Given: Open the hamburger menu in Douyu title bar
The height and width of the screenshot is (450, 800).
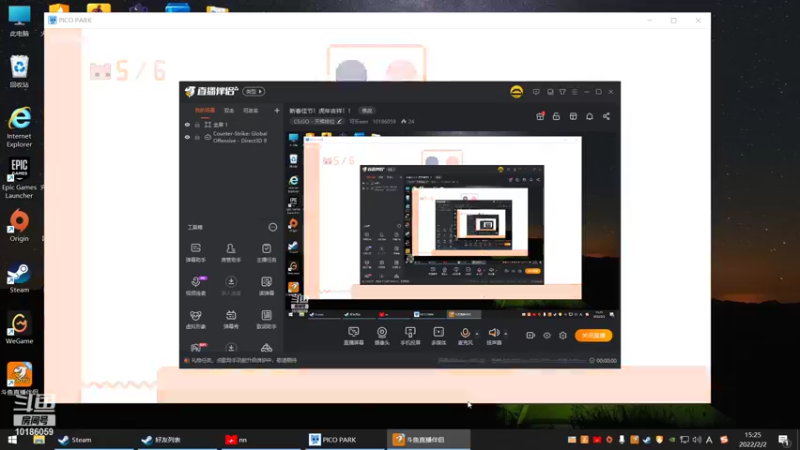Looking at the screenshot, I should coord(574,92).
